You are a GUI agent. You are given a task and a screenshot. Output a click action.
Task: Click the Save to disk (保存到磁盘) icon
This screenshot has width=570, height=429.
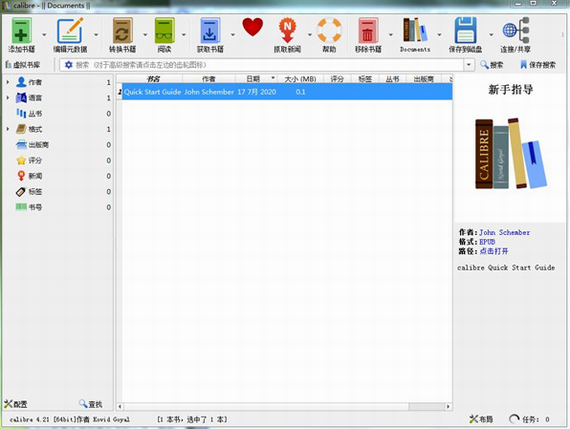click(x=465, y=31)
